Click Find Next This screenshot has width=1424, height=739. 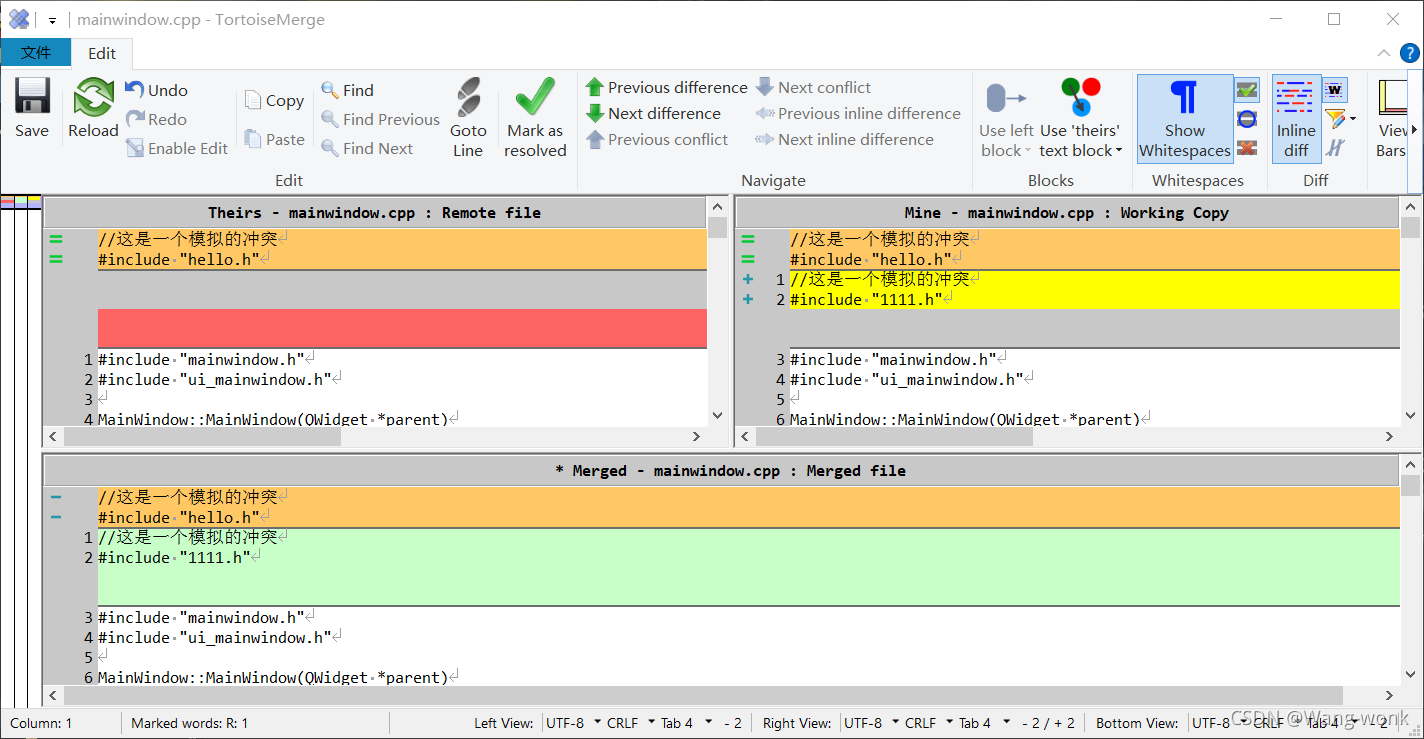[x=367, y=148]
